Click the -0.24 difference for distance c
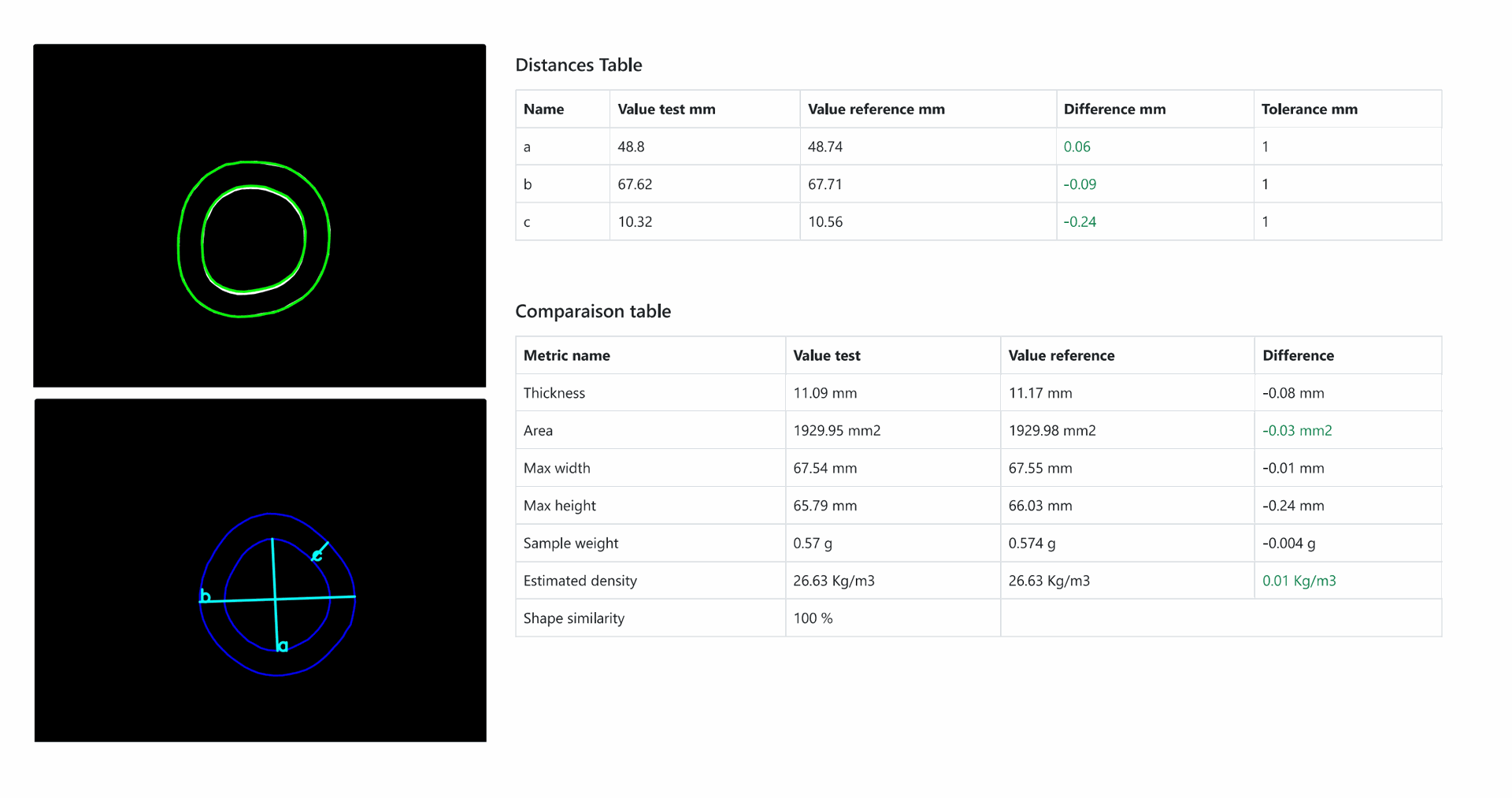Viewport: 1512px width, 798px height. click(x=1080, y=221)
